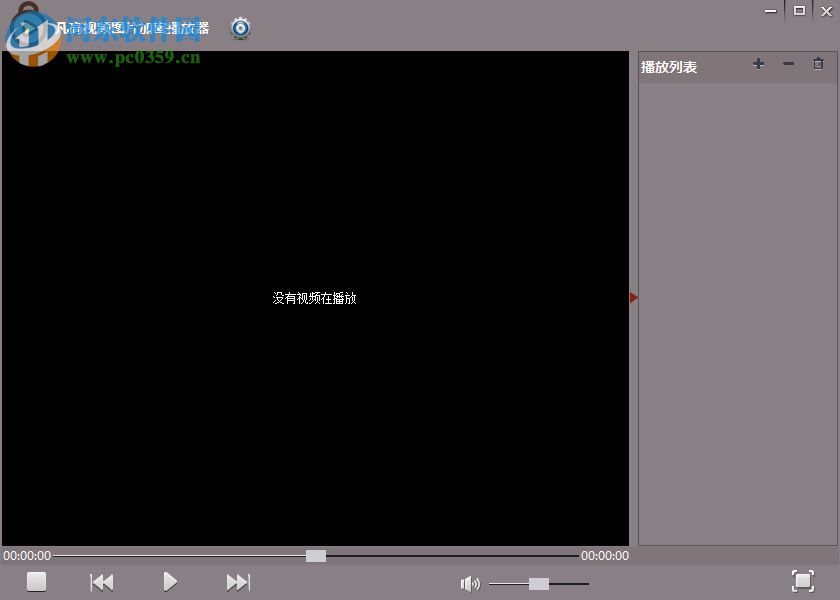Collapse the playlist using the red arrow
Viewport: 840px width, 600px height.
tap(633, 297)
